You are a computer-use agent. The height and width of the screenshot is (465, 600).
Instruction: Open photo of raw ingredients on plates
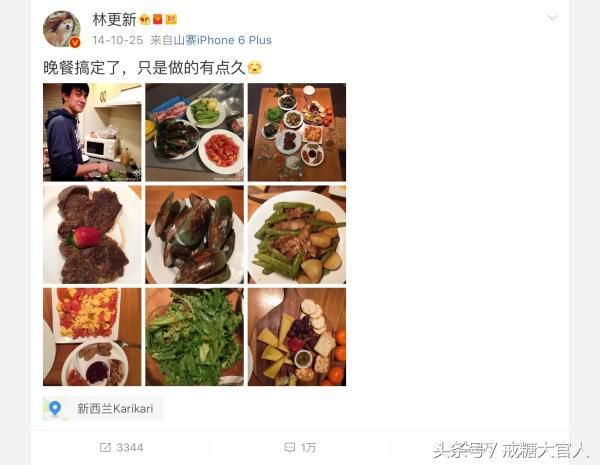194,132
